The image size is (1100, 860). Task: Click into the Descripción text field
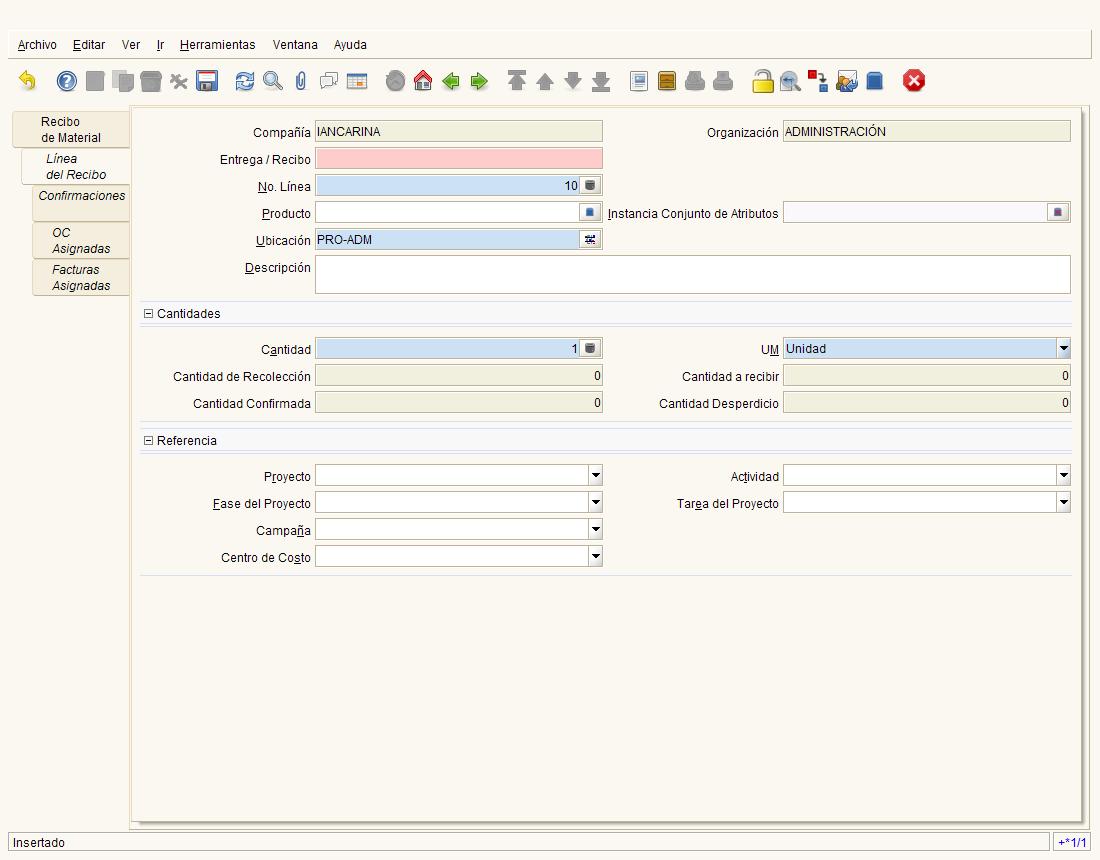(x=692, y=274)
